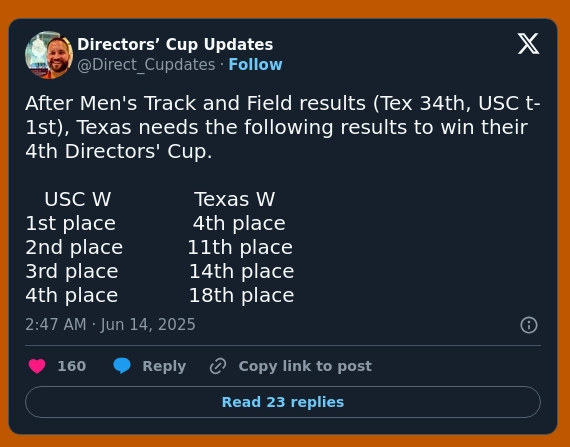Click the tweet text about Men's Track and Field

[x=283, y=127]
